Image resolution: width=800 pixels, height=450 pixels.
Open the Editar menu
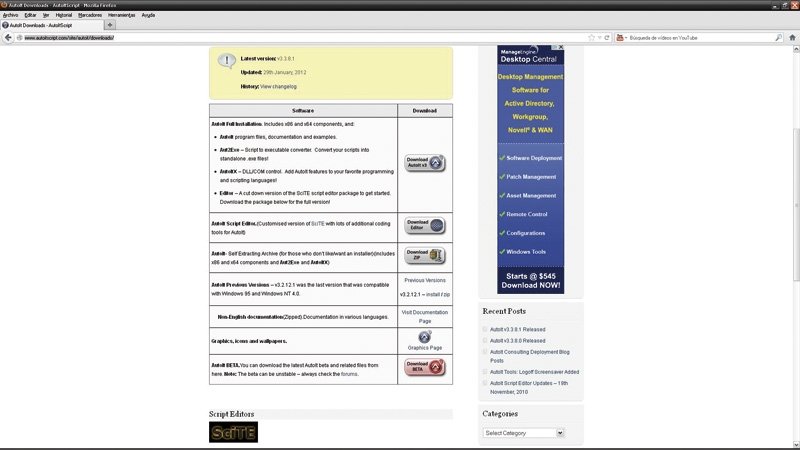(30, 15)
